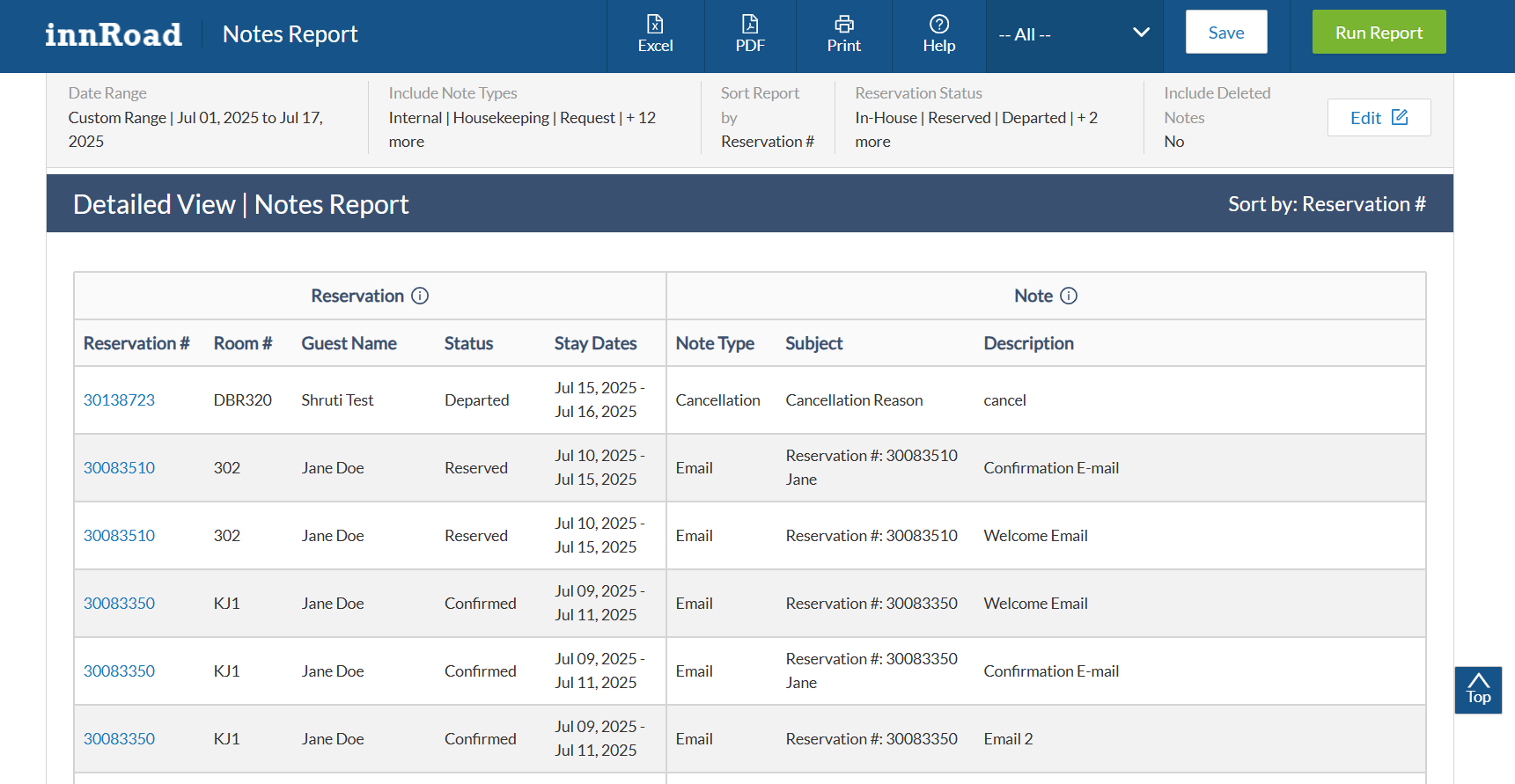1515x784 pixels.
Task: Click the 'Email 2' description cell
Action: click(1009, 739)
